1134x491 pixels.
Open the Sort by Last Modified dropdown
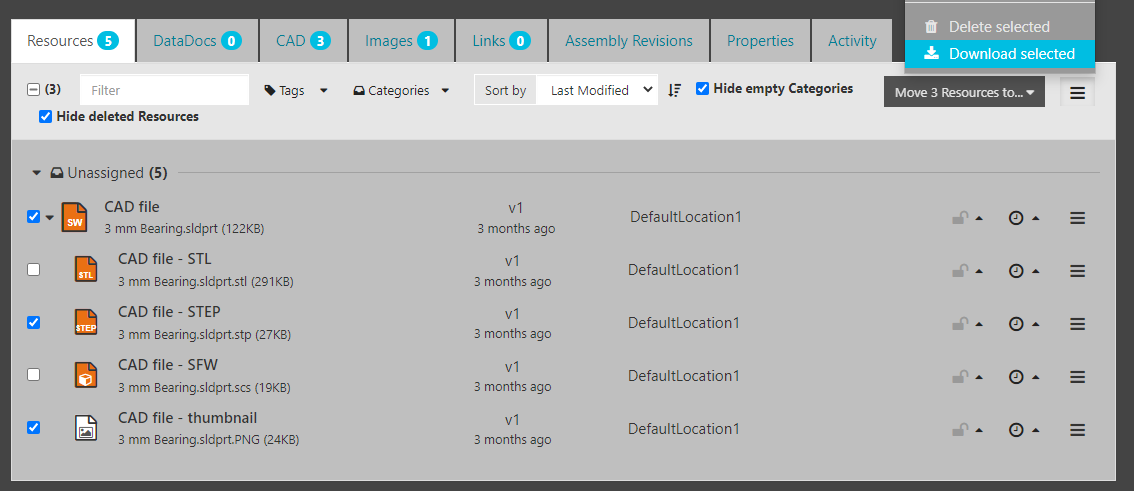[596, 90]
